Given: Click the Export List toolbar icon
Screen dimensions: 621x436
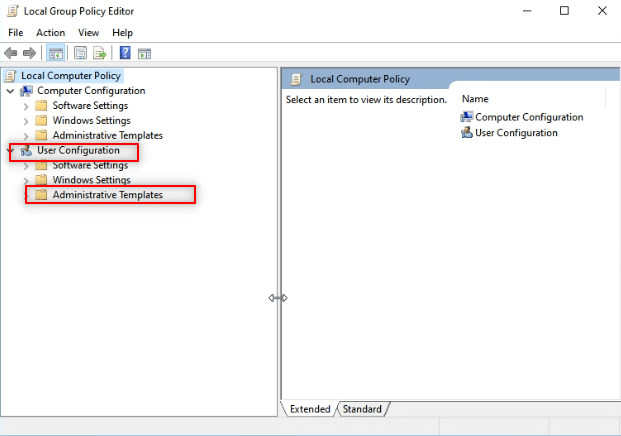Looking at the screenshot, I should click(100, 53).
